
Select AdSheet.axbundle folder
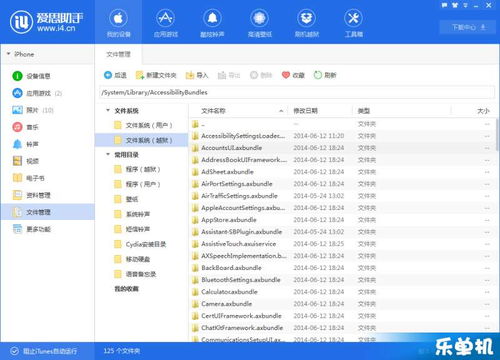342,172
